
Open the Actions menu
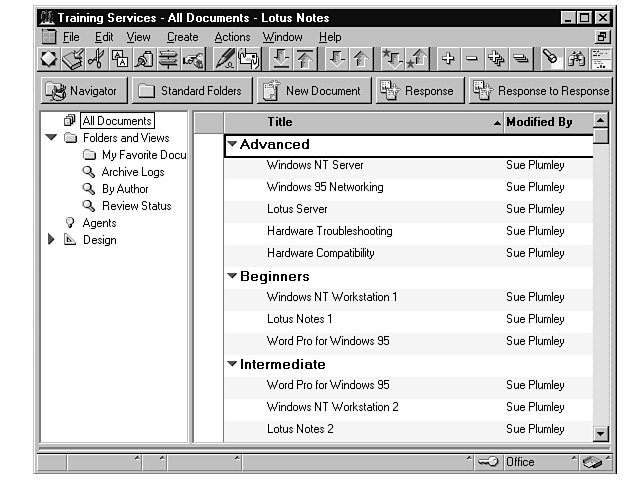pyautogui.click(x=232, y=37)
